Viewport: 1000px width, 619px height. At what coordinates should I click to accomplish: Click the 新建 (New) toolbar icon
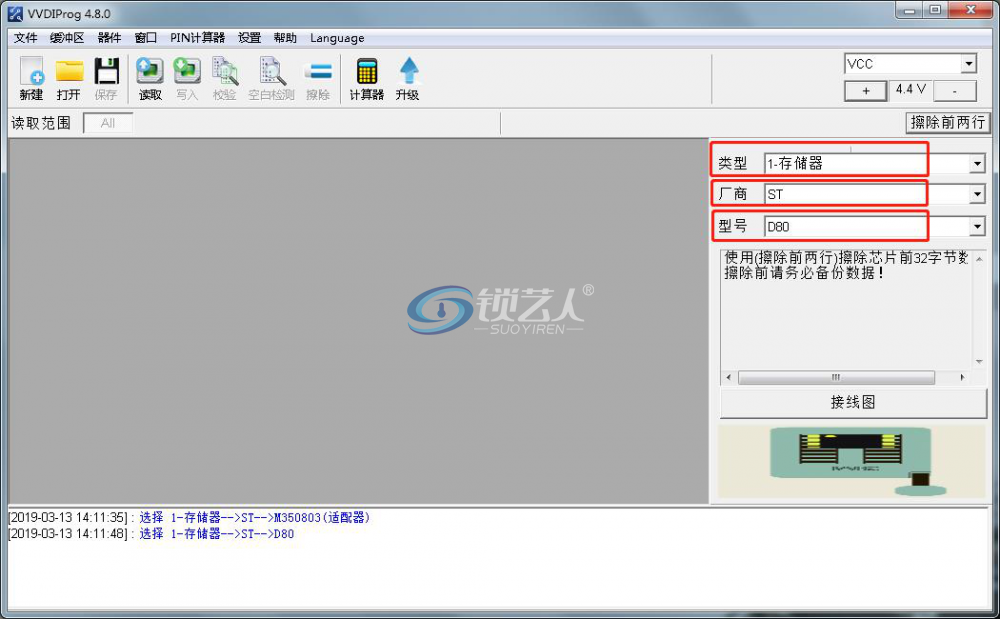coord(31,78)
